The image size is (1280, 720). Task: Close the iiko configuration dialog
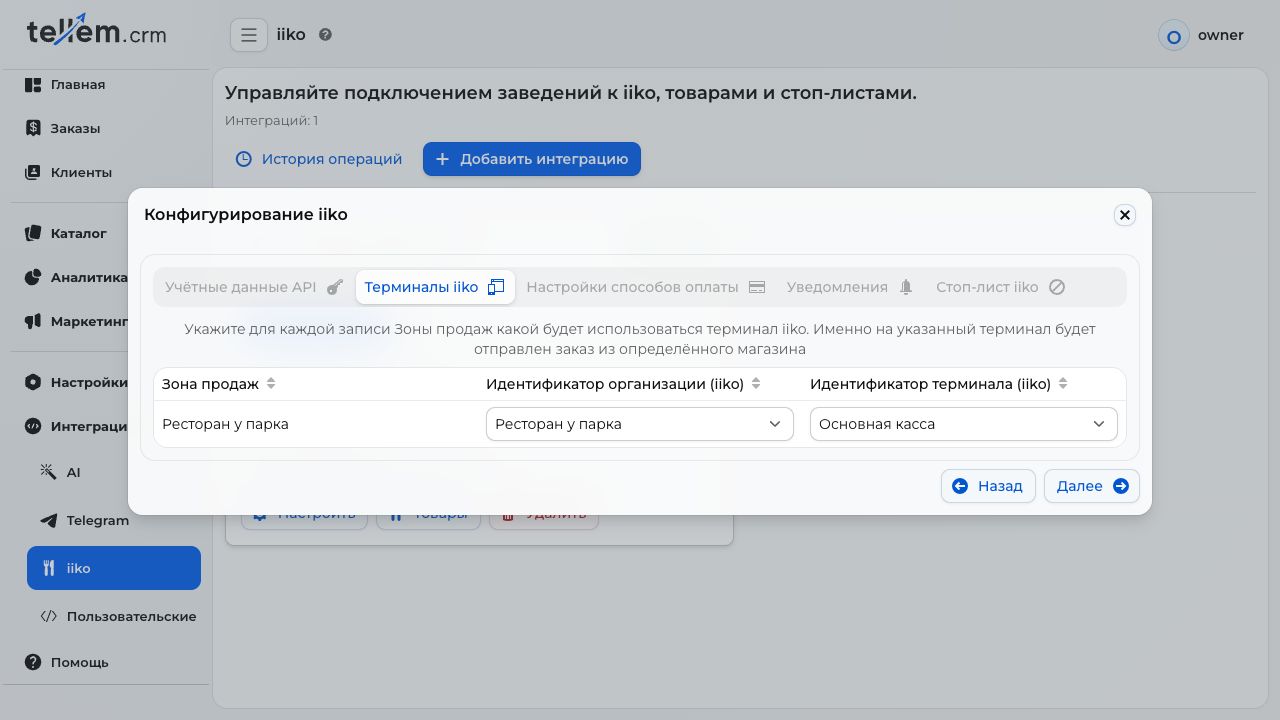click(1125, 215)
